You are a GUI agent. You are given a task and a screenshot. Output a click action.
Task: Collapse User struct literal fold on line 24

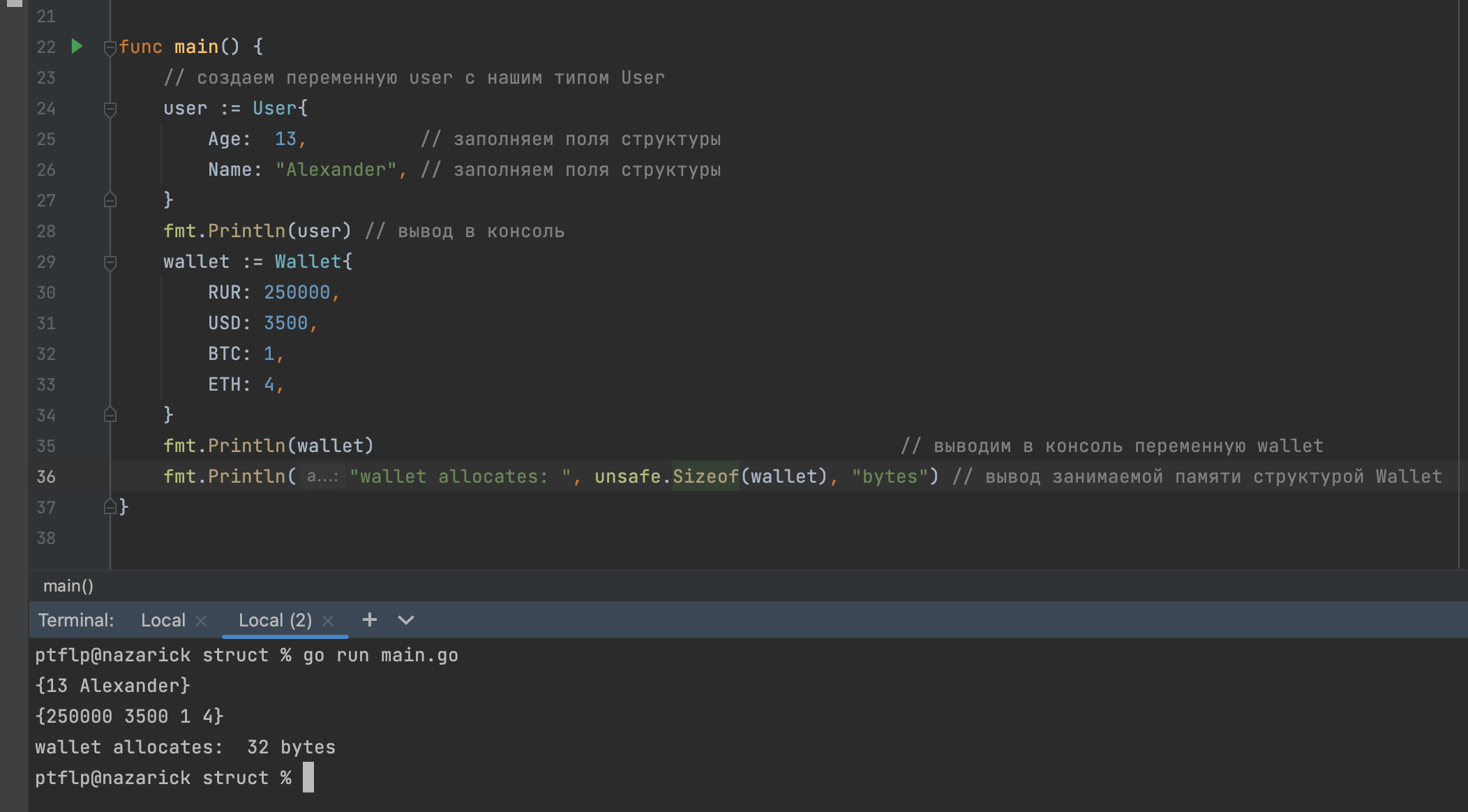click(x=110, y=109)
